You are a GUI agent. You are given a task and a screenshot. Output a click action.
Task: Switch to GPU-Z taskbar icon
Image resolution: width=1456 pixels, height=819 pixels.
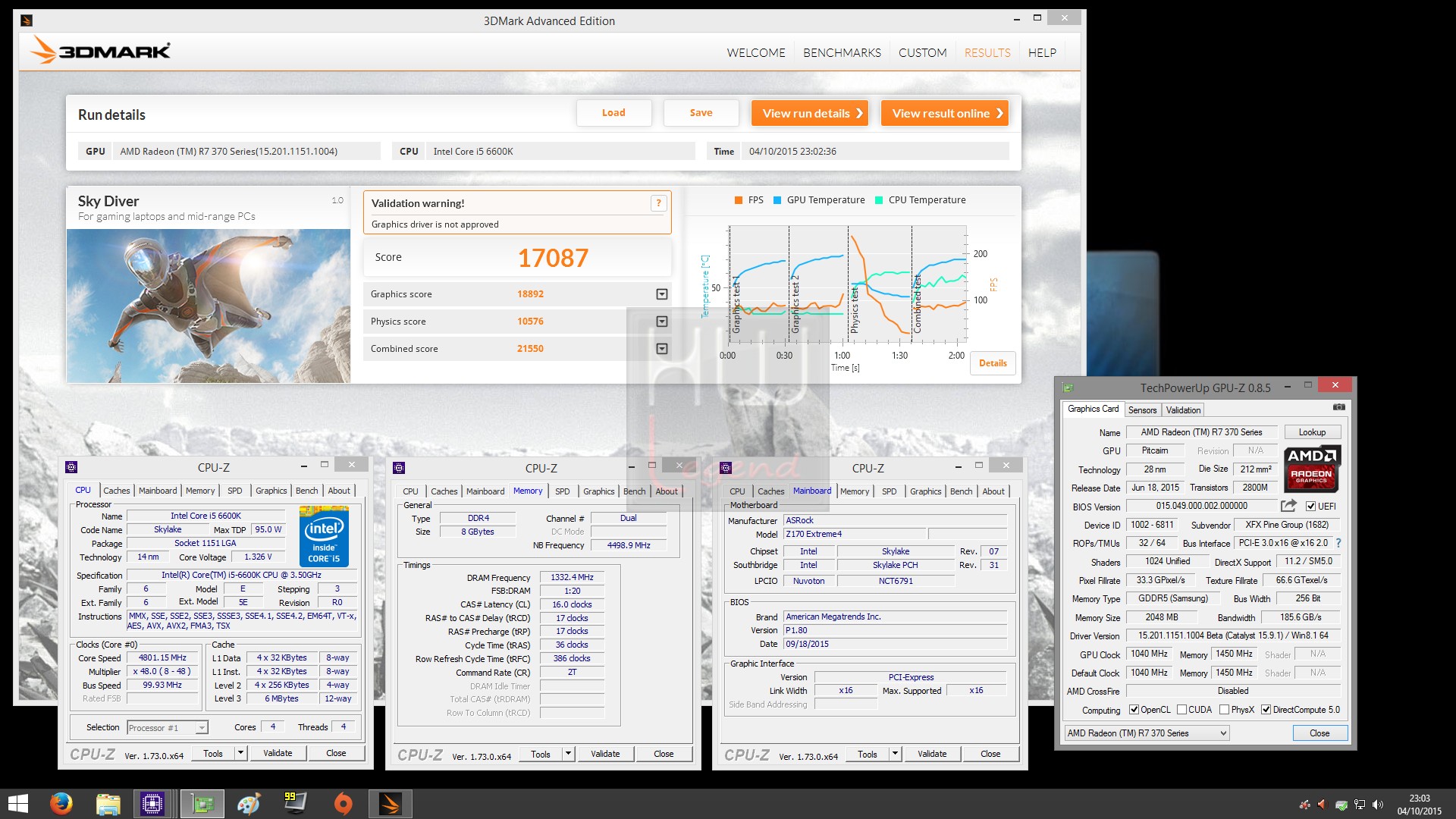[202, 804]
